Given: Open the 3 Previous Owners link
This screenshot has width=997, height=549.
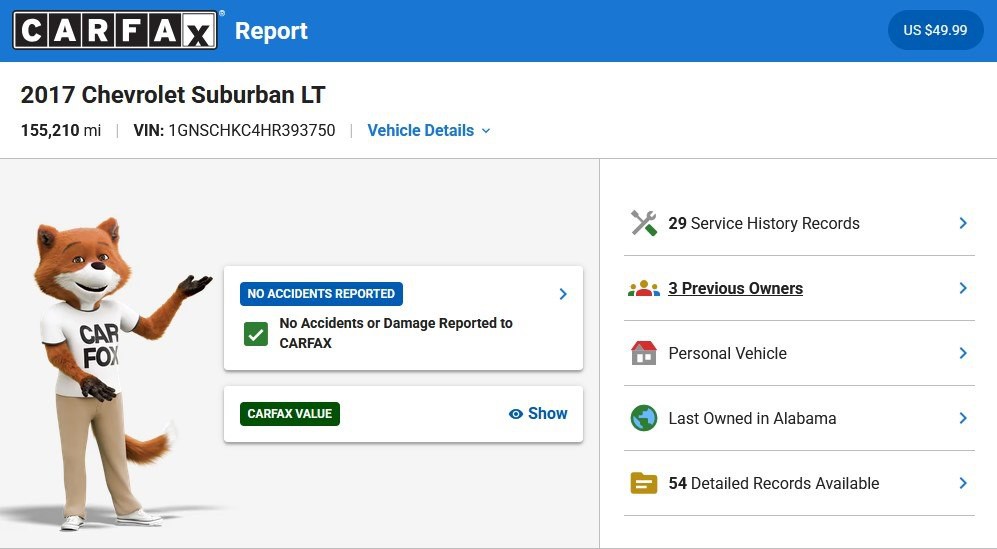Looking at the screenshot, I should (736, 288).
